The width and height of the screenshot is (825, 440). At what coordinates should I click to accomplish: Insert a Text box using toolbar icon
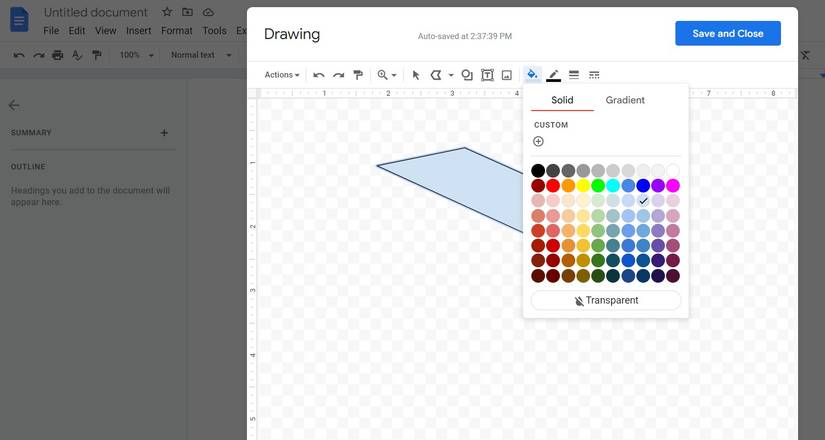tap(487, 75)
